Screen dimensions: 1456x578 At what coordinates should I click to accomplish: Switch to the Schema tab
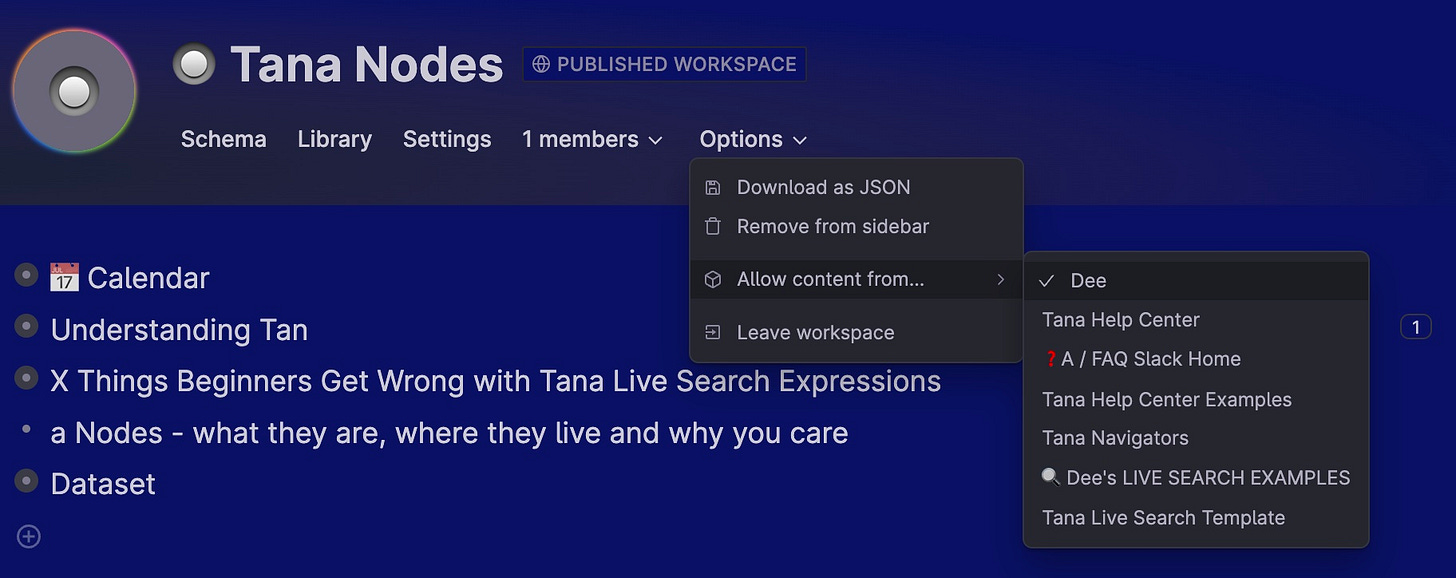[224, 139]
